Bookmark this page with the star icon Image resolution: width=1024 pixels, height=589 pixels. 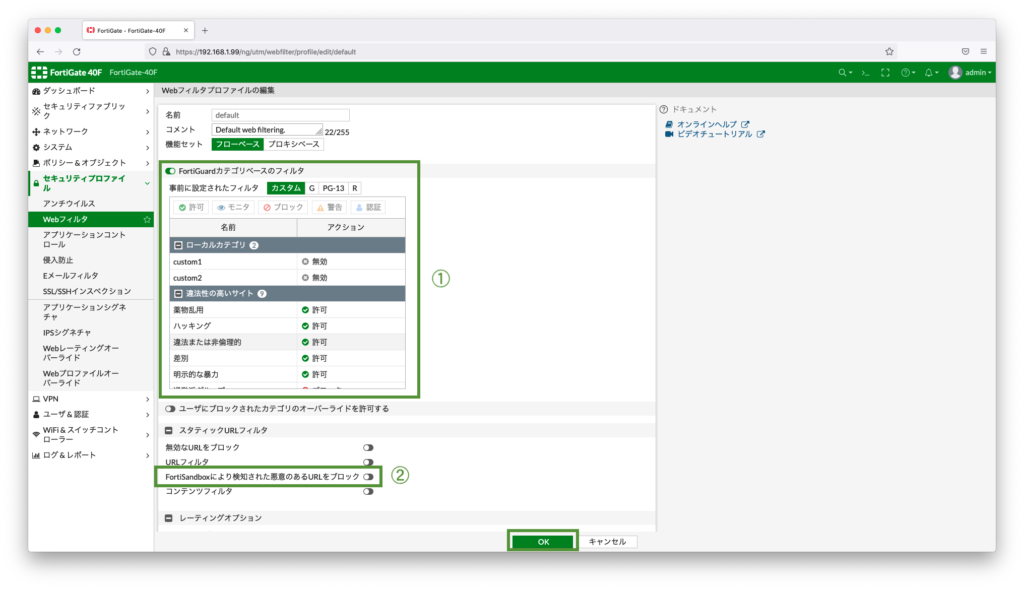tap(889, 52)
